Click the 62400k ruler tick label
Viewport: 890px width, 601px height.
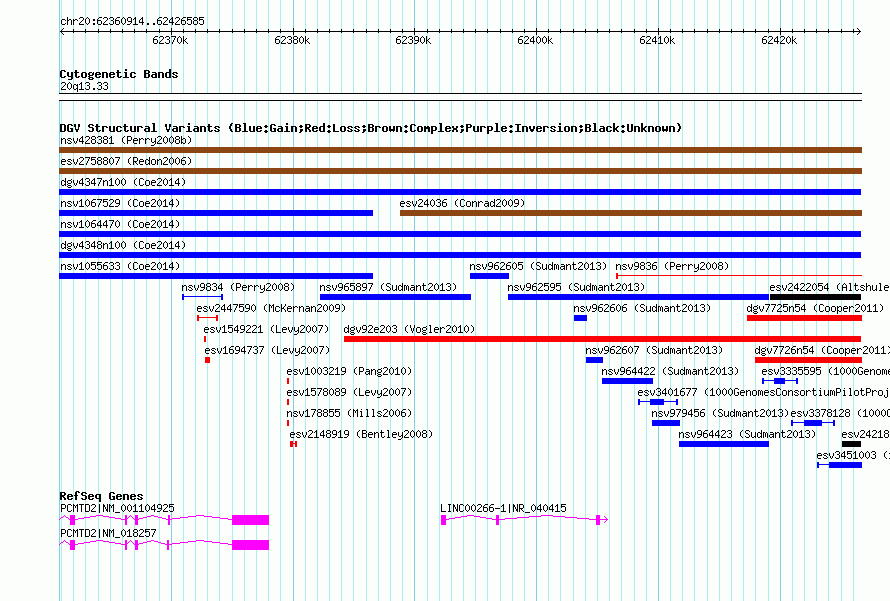(x=535, y=40)
